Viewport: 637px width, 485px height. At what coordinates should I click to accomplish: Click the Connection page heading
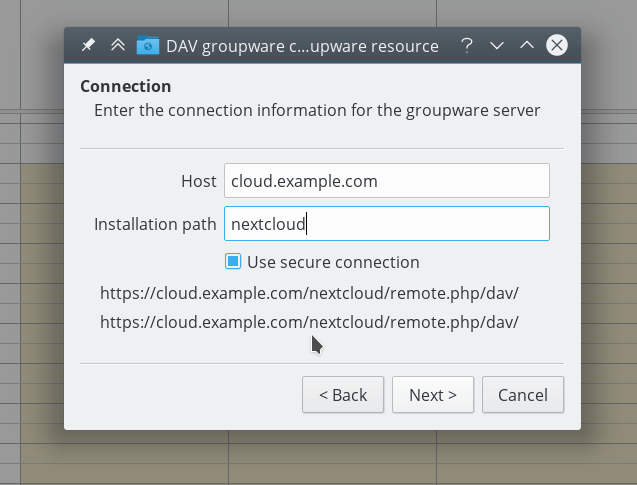pos(125,86)
